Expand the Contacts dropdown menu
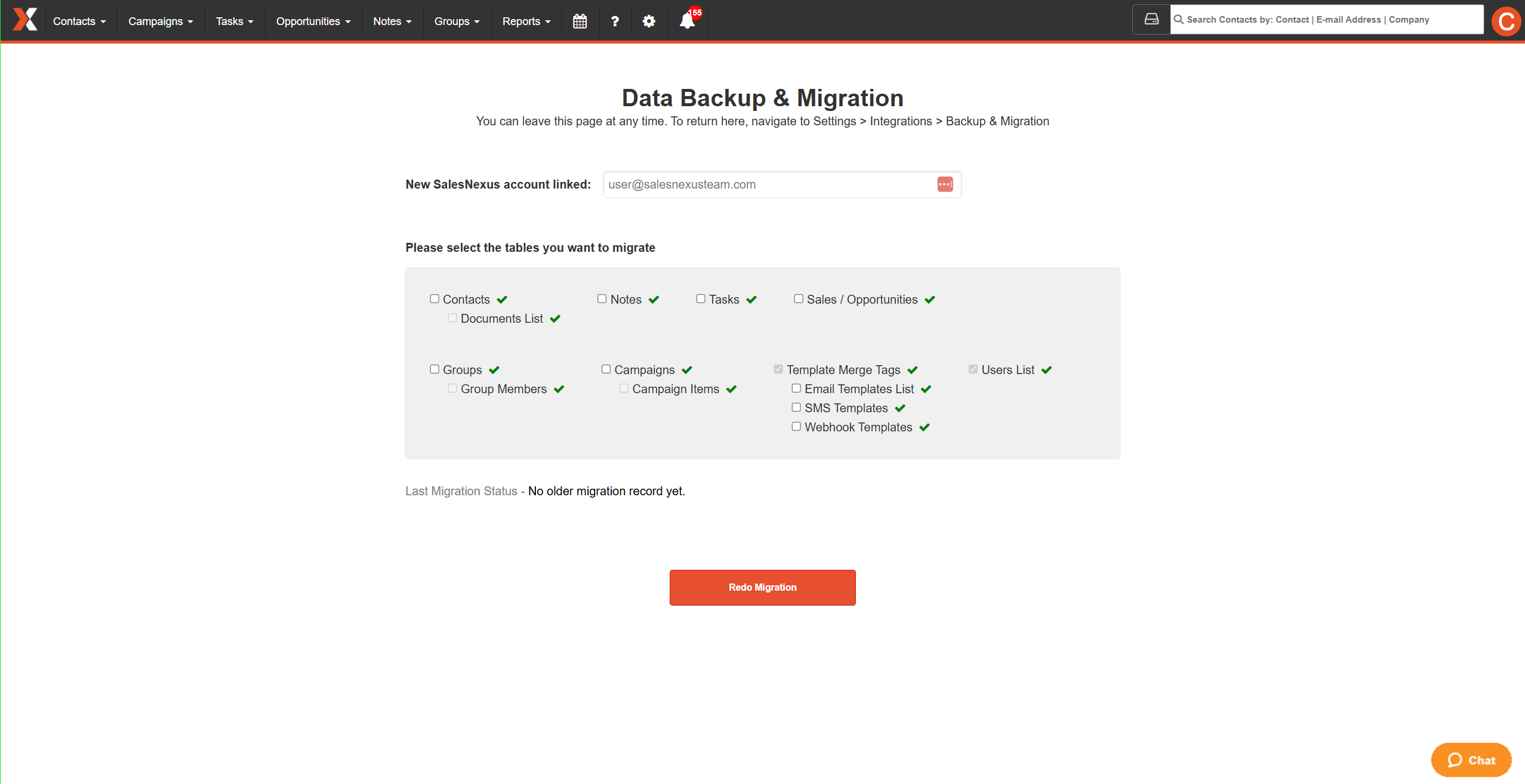Image resolution: width=1525 pixels, height=784 pixels. point(79,21)
